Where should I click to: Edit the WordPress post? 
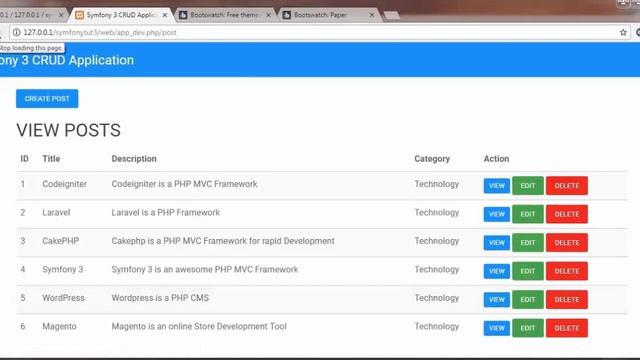pos(528,300)
